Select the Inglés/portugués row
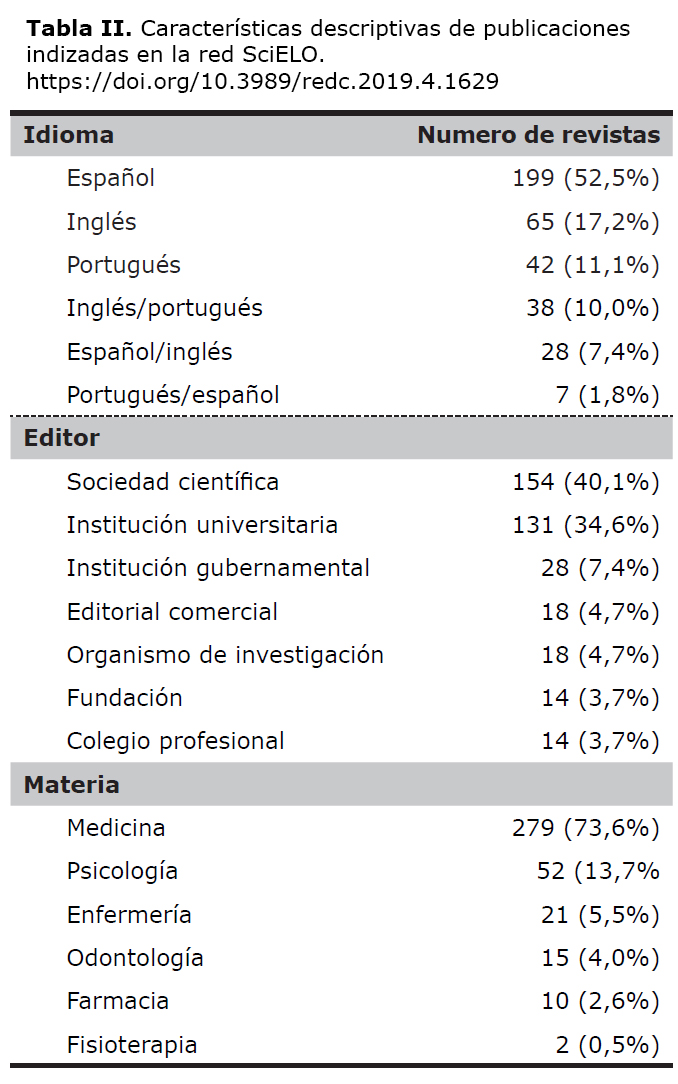The image size is (678, 1084). tap(341, 308)
